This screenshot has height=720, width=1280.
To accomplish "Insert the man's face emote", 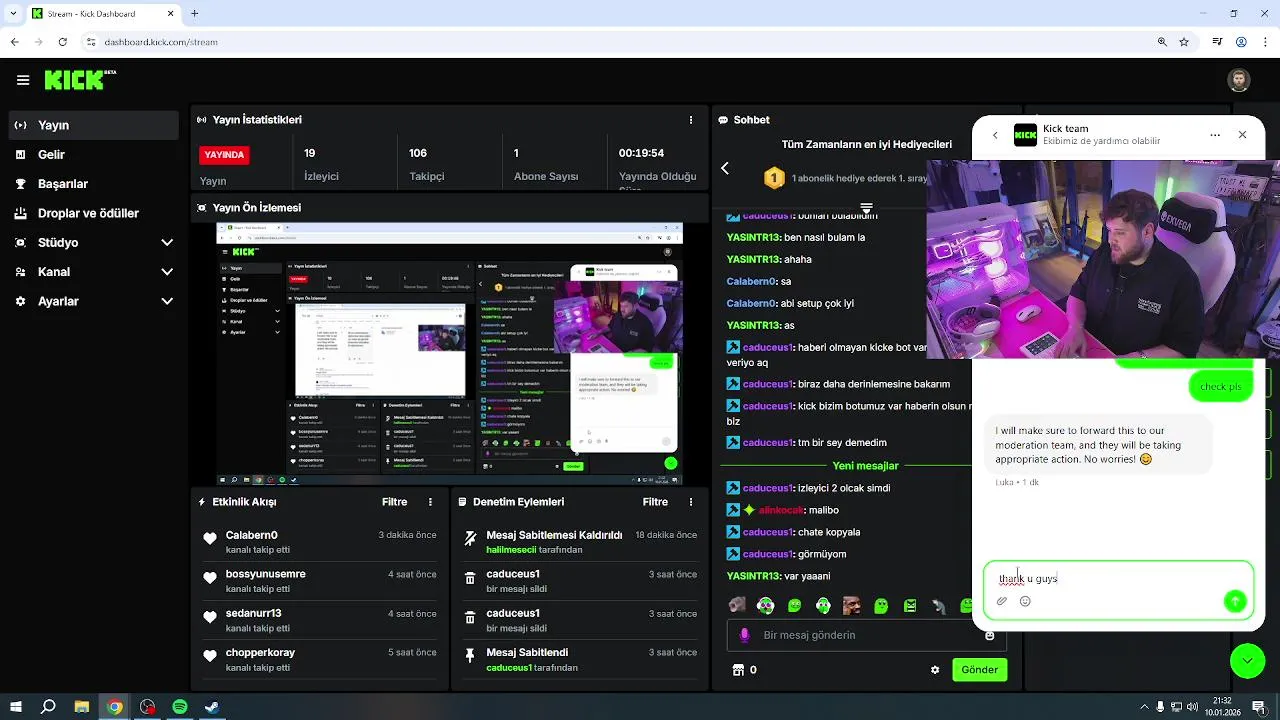I will click(x=851, y=605).
